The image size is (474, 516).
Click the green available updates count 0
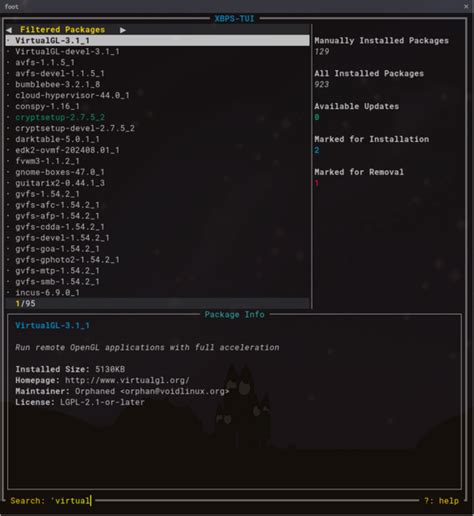tap(317, 117)
